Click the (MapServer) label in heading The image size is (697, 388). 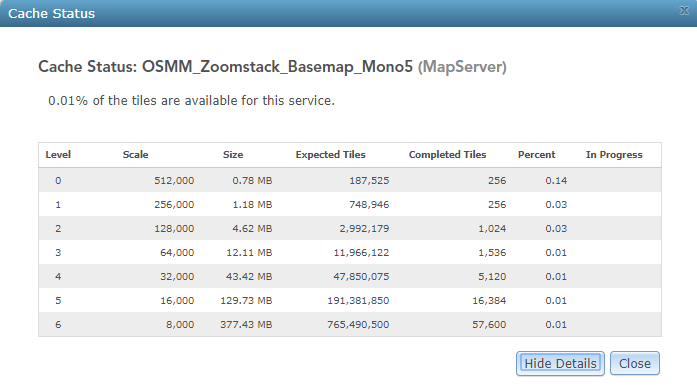pos(462,67)
